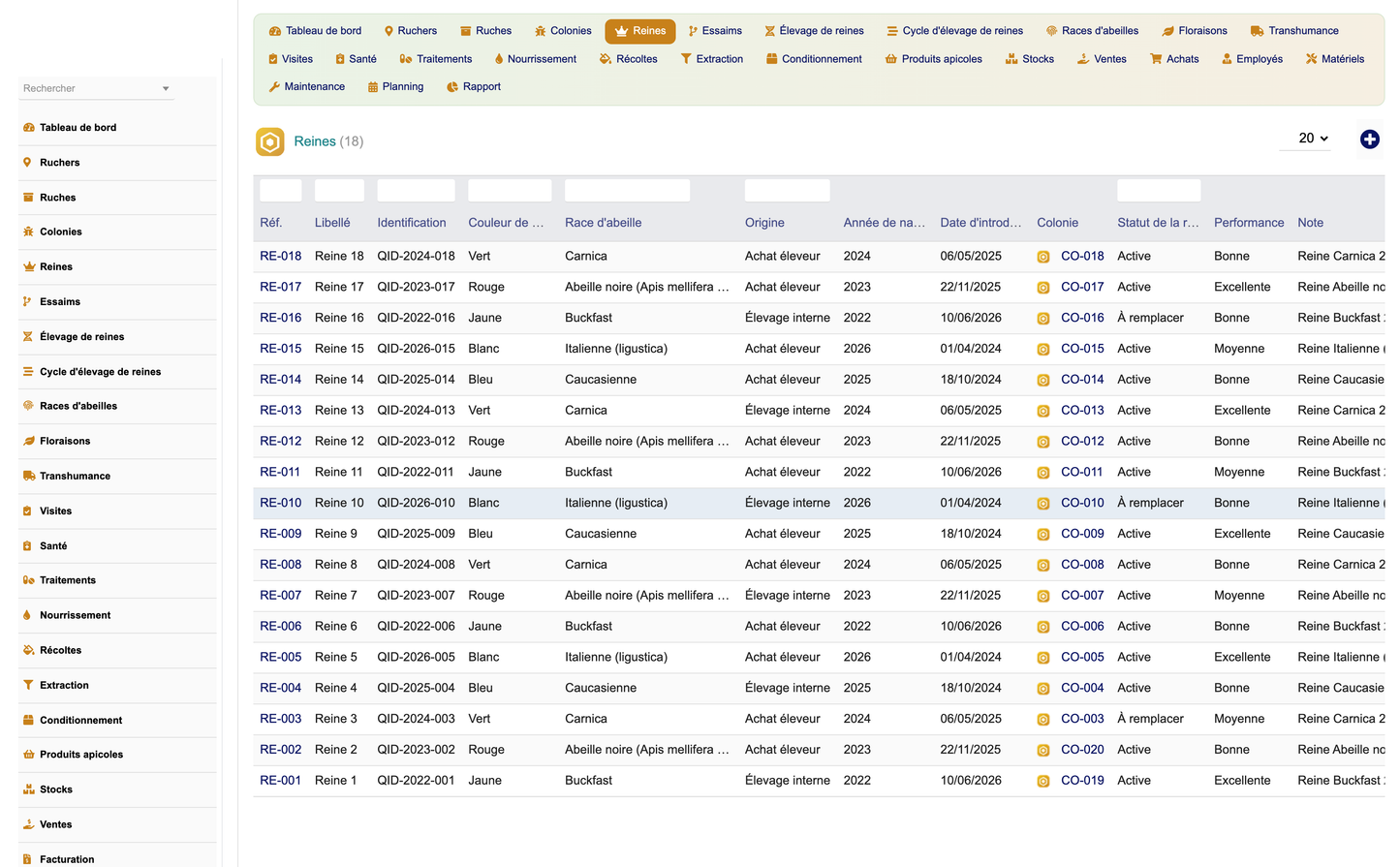Click cell QID-2026-015
This screenshot has width=1400, height=867.
(416, 349)
